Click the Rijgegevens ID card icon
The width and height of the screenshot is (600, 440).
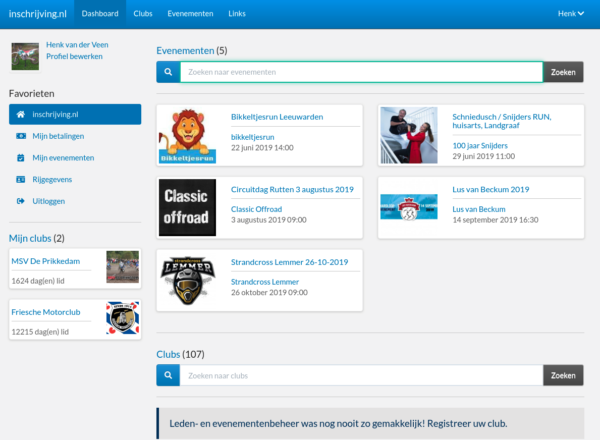pyautogui.click(x=21, y=180)
